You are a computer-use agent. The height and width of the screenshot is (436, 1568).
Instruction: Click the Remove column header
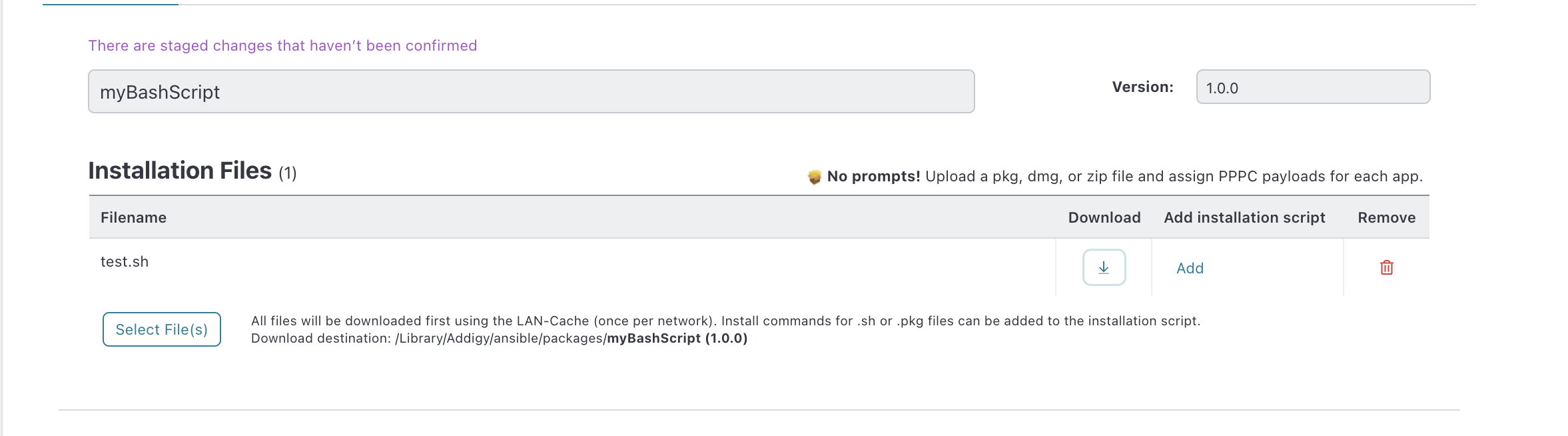tap(1387, 217)
